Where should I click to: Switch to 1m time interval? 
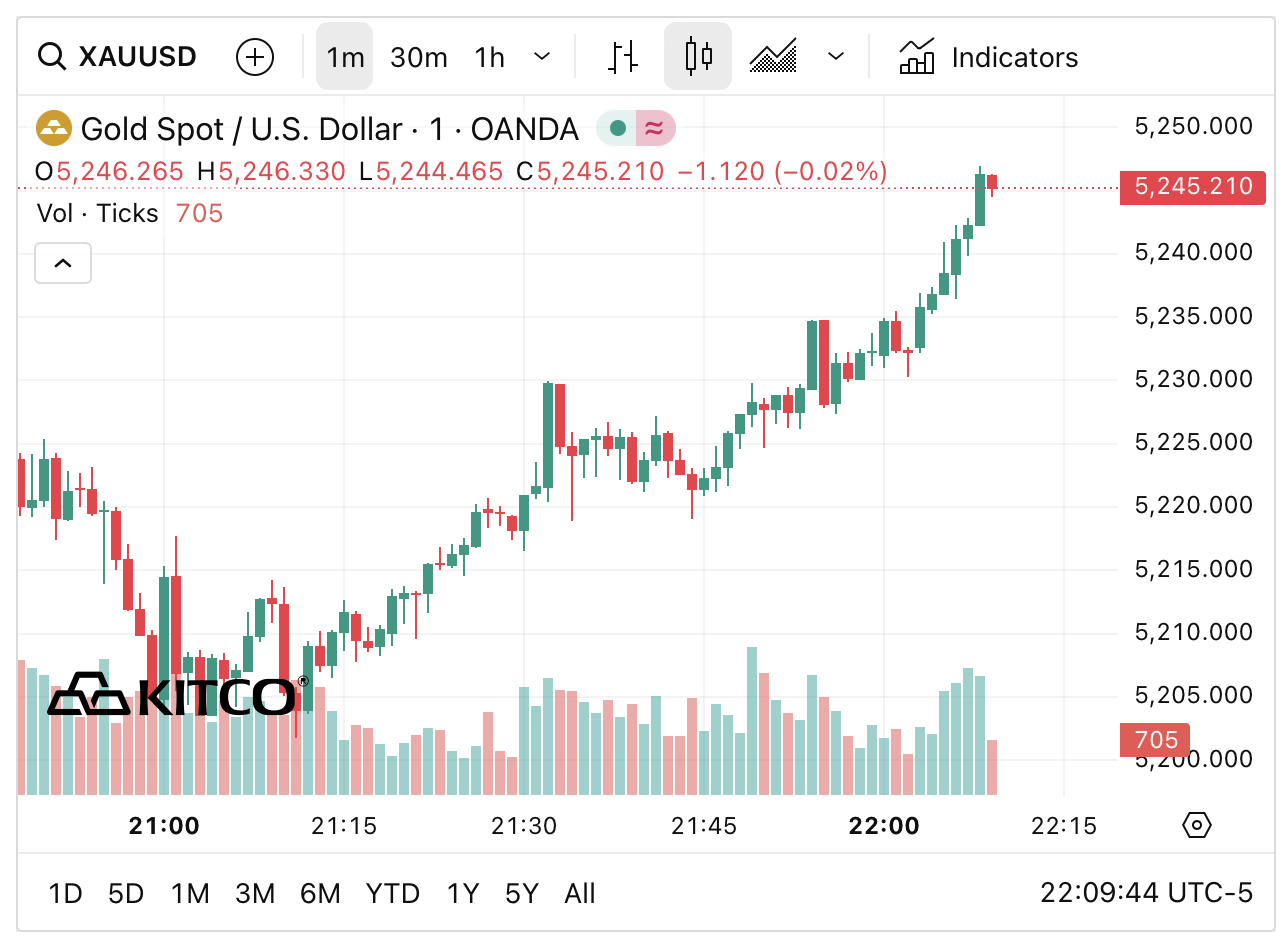coord(345,57)
